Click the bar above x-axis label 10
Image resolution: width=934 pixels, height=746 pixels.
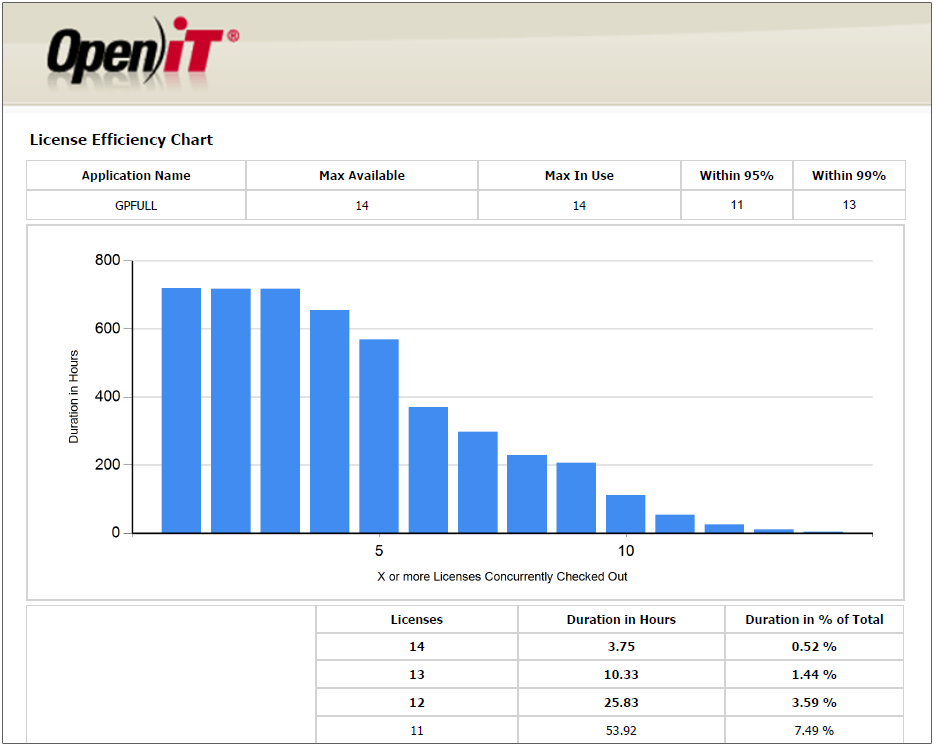[x=625, y=513]
